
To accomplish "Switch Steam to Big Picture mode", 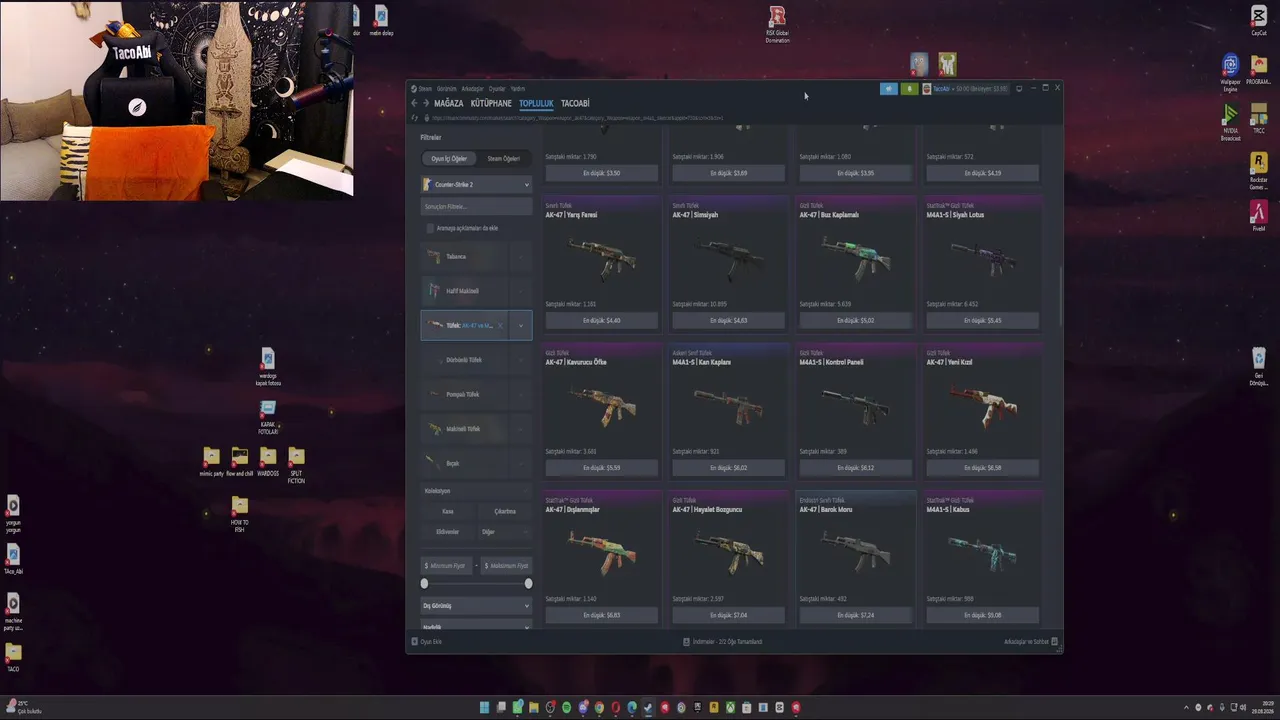I will click(1019, 88).
